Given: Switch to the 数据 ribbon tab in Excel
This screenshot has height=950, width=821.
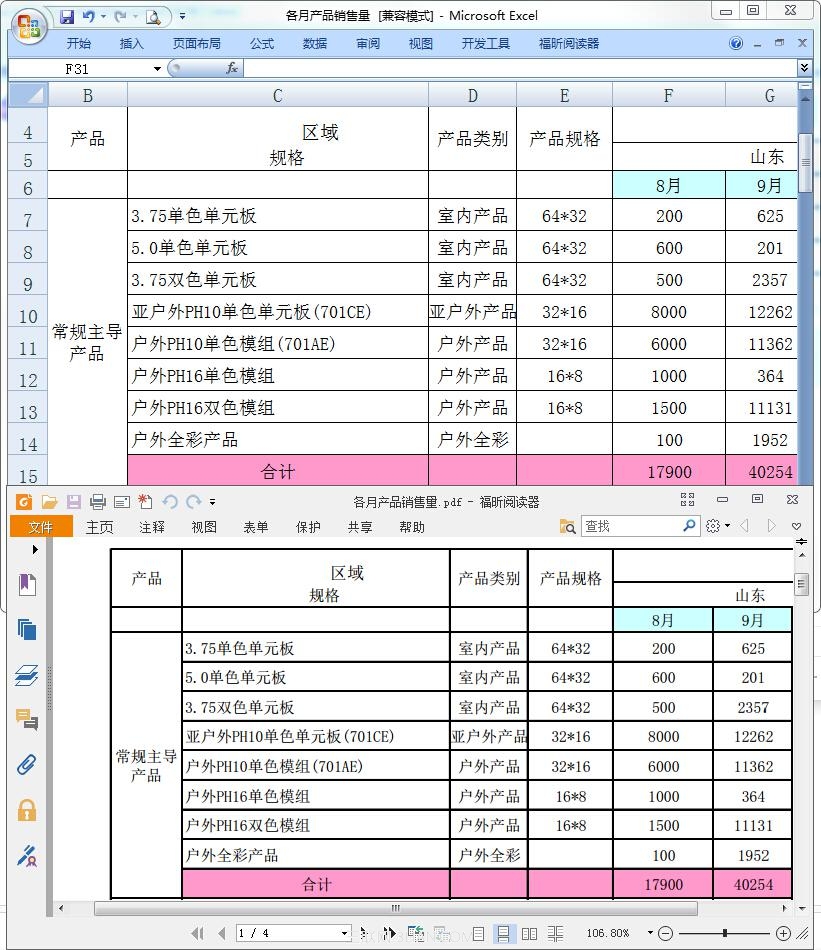Looking at the screenshot, I should tap(314, 43).
